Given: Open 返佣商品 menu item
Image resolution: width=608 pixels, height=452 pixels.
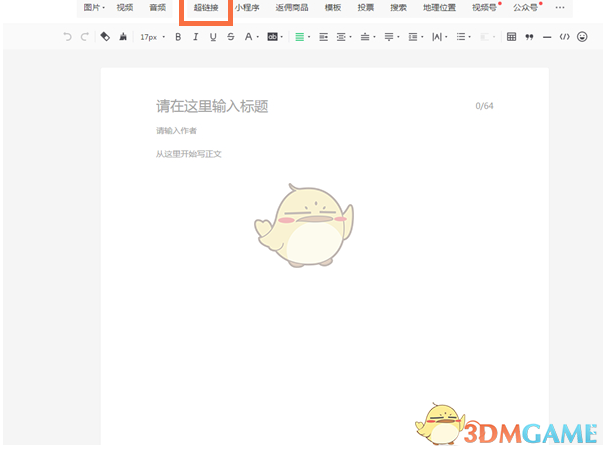Looking at the screenshot, I should point(292,7).
